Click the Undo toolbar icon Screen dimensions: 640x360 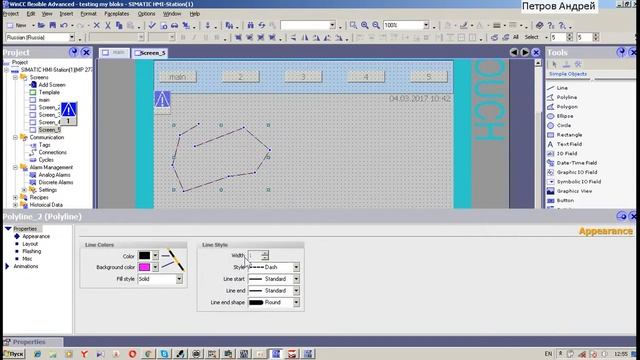click(x=64, y=25)
